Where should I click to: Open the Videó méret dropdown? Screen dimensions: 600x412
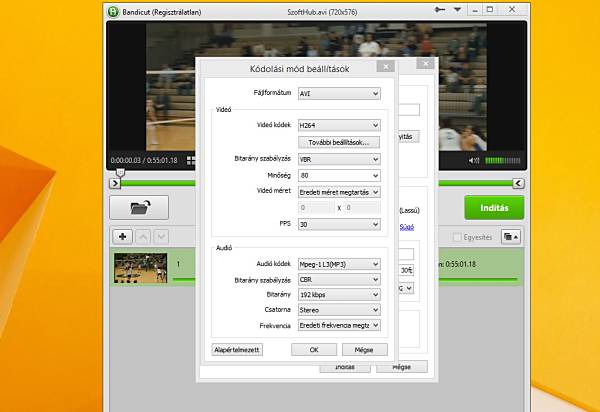339,192
